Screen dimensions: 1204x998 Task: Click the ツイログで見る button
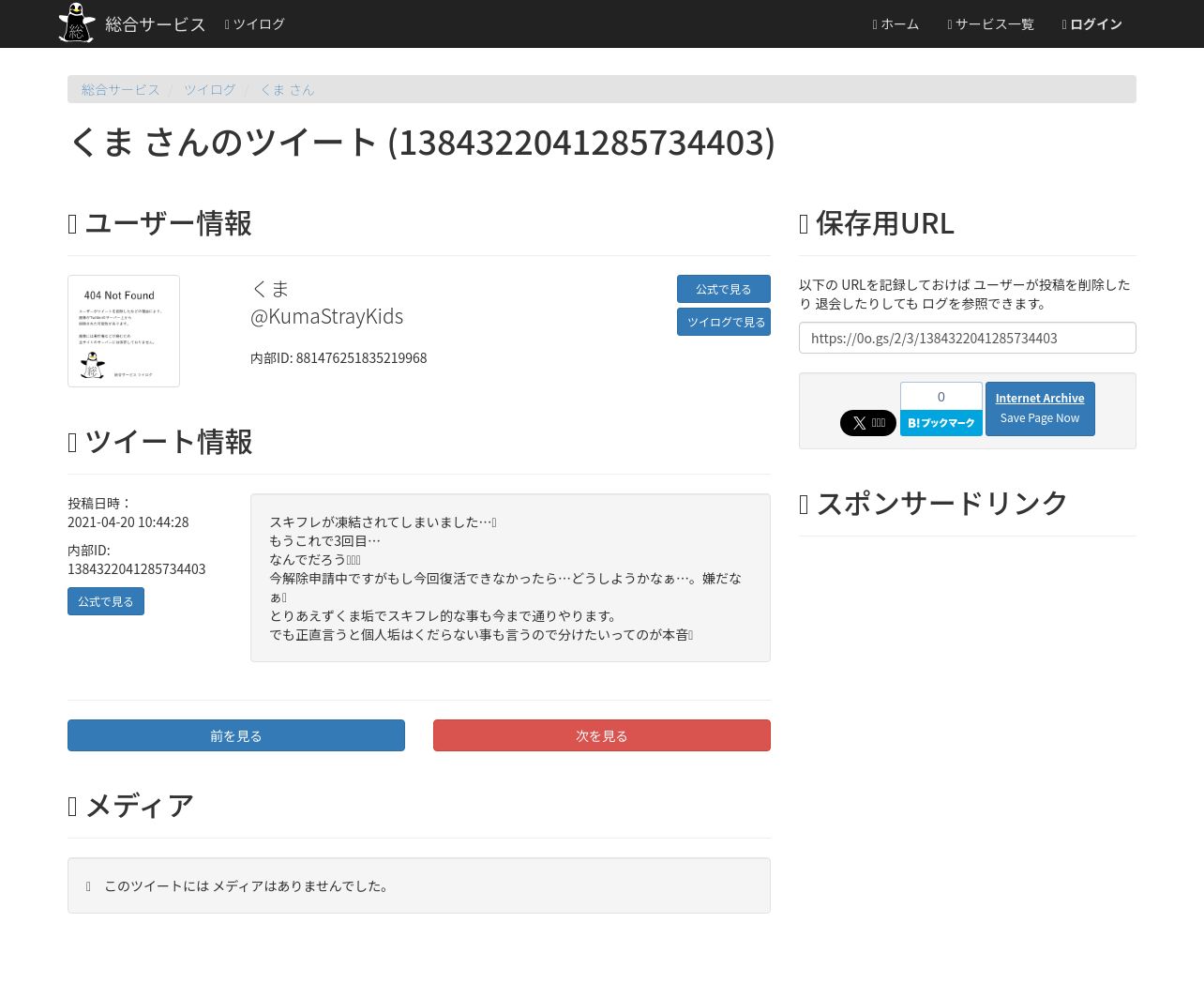[724, 322]
